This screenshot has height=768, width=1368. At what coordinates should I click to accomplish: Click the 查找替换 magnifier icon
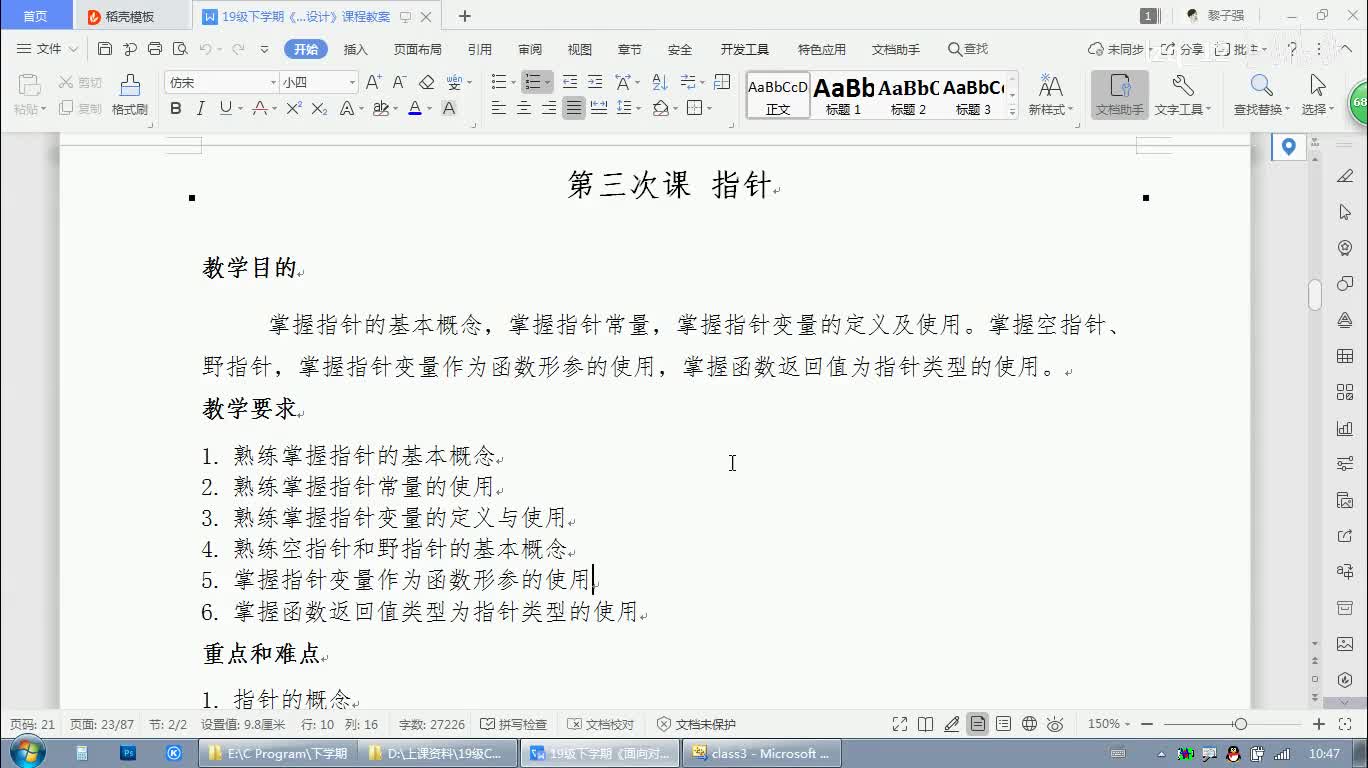[1261, 95]
